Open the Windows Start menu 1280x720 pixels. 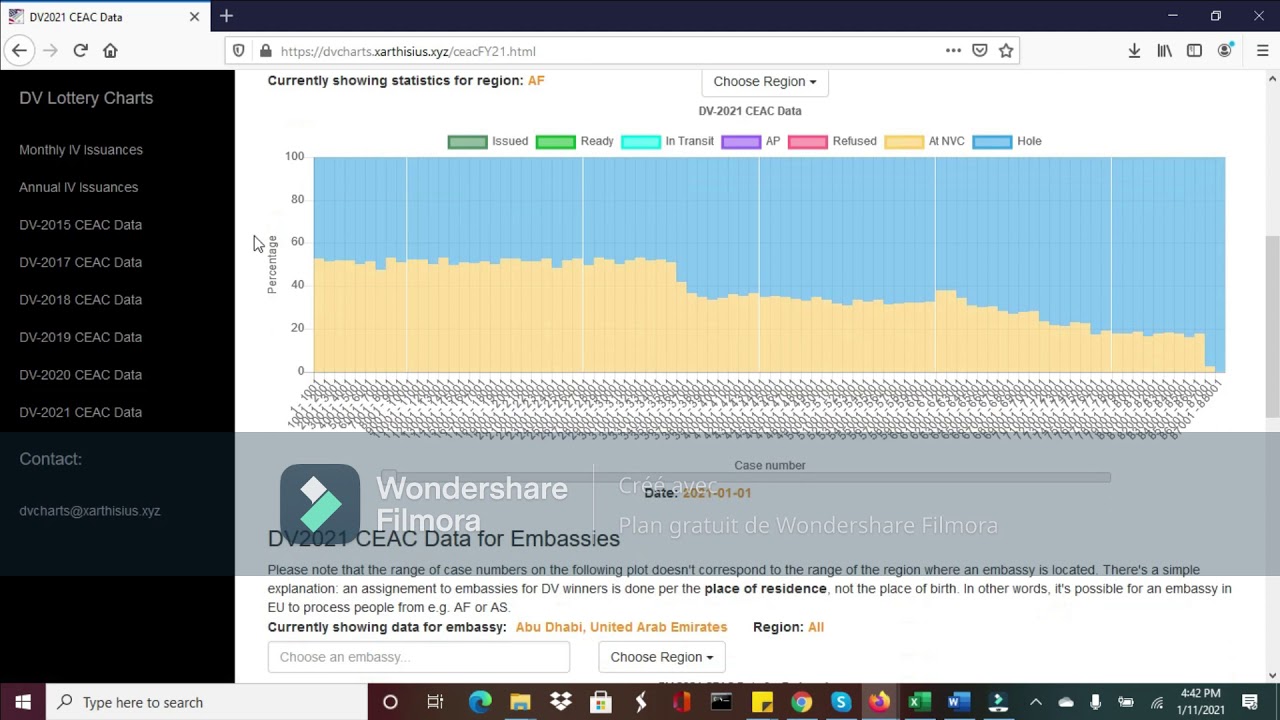[x=23, y=702]
